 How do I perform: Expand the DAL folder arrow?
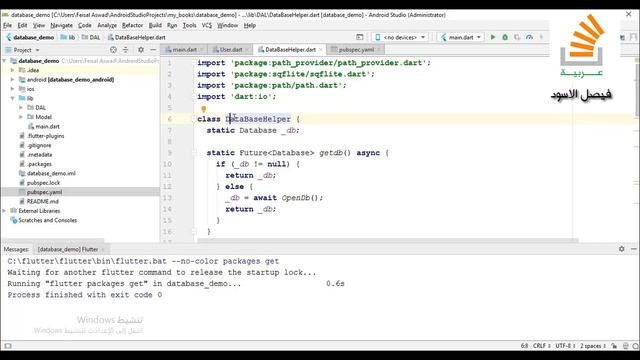pyautogui.click(x=21, y=108)
